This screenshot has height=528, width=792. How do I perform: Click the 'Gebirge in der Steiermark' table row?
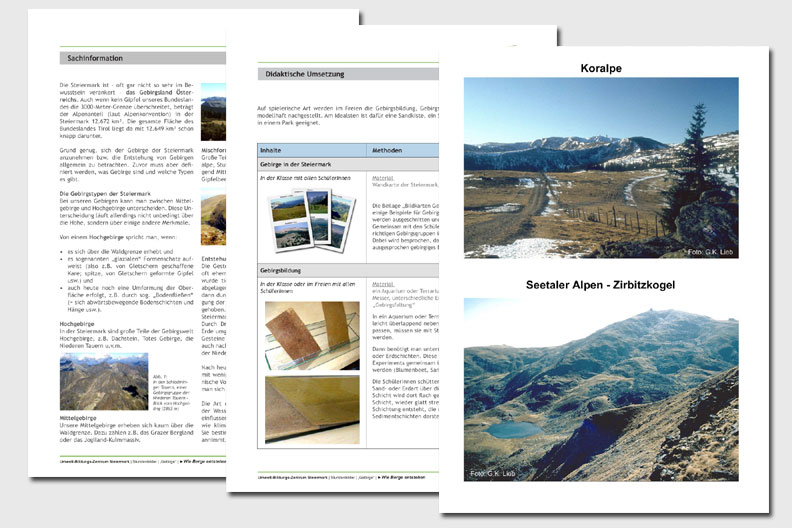coord(348,164)
